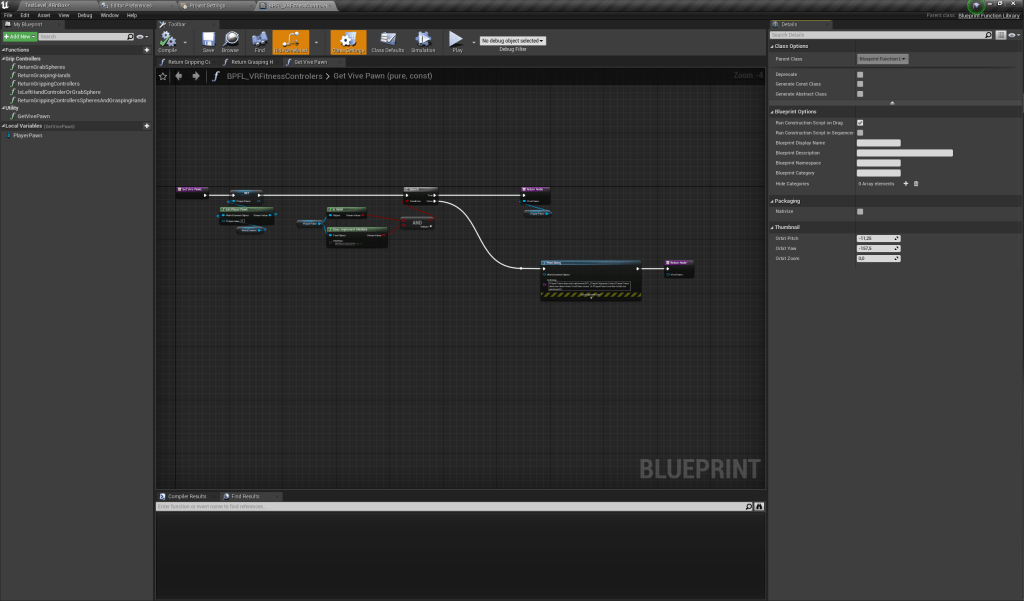
Task: Open the Asset menu
Action: [44, 16]
